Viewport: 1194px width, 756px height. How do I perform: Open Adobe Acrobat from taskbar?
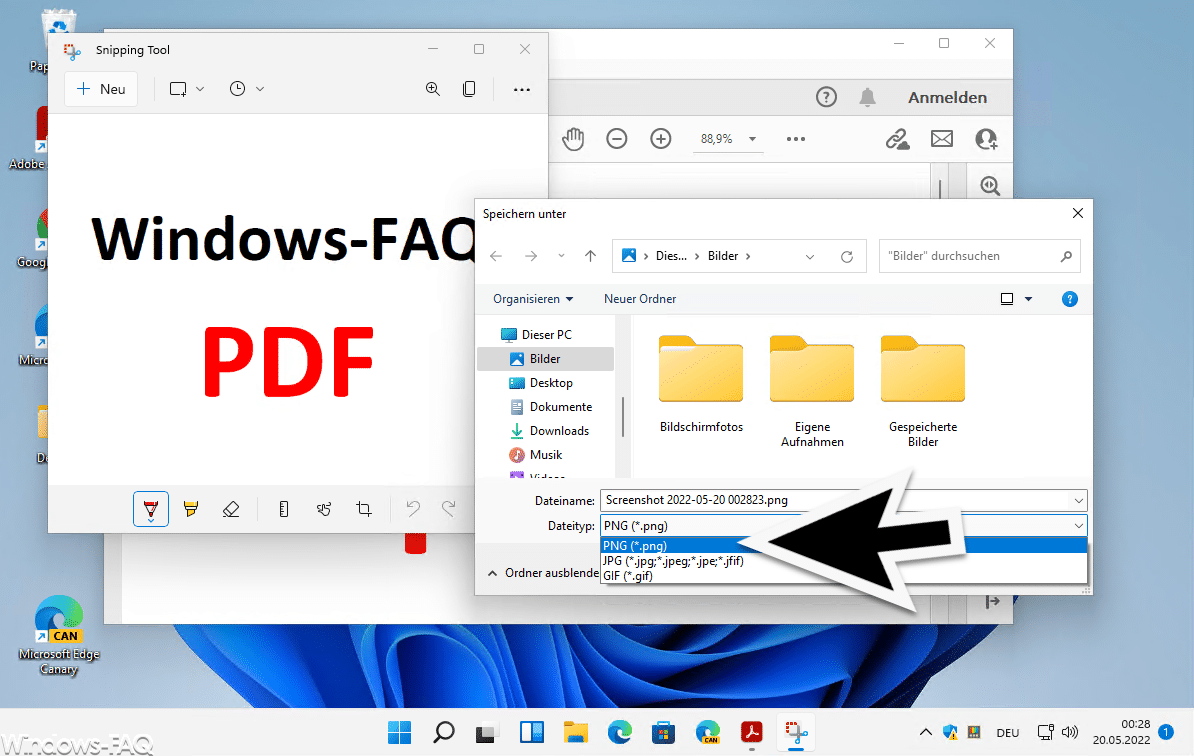(752, 732)
